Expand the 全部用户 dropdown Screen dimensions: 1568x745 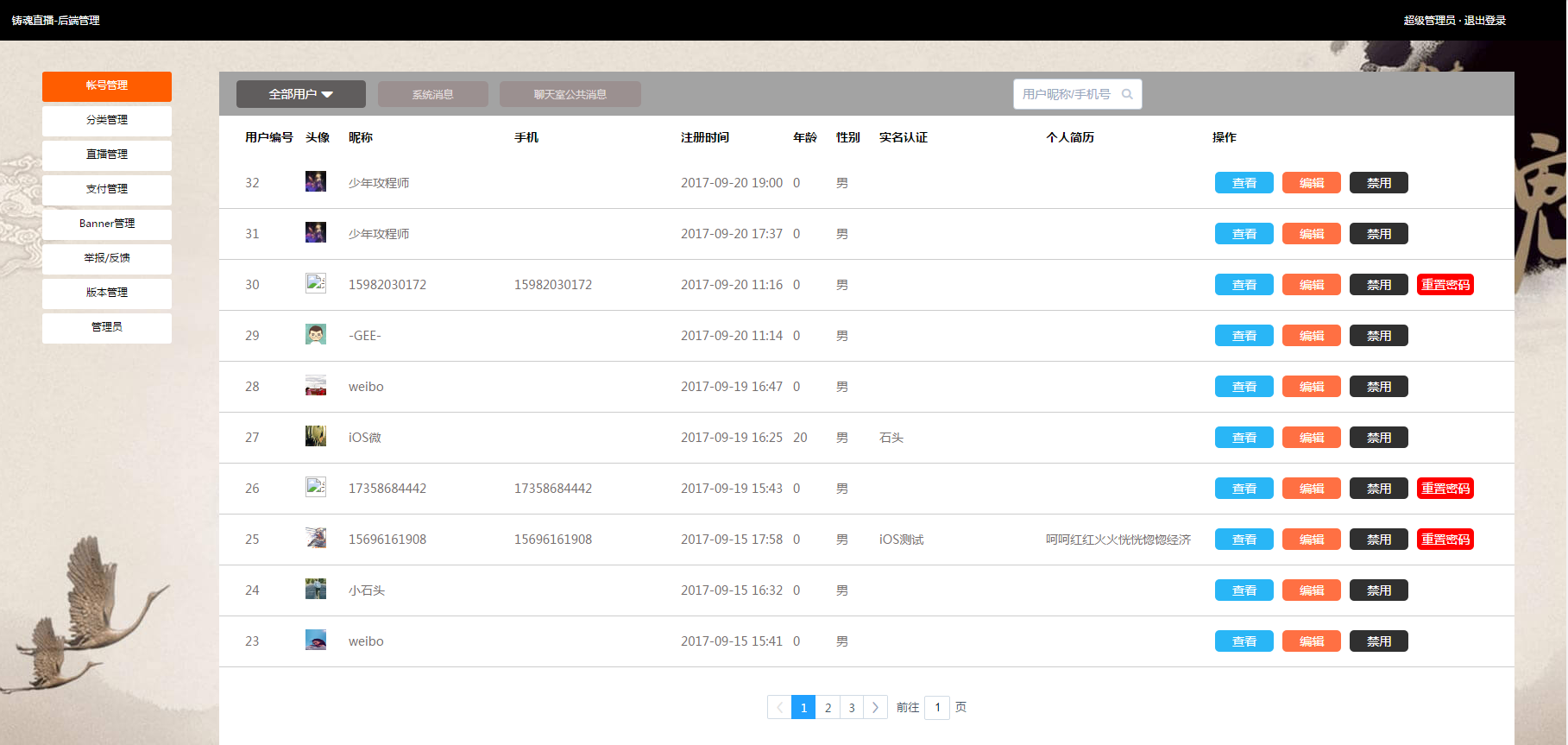tap(301, 94)
